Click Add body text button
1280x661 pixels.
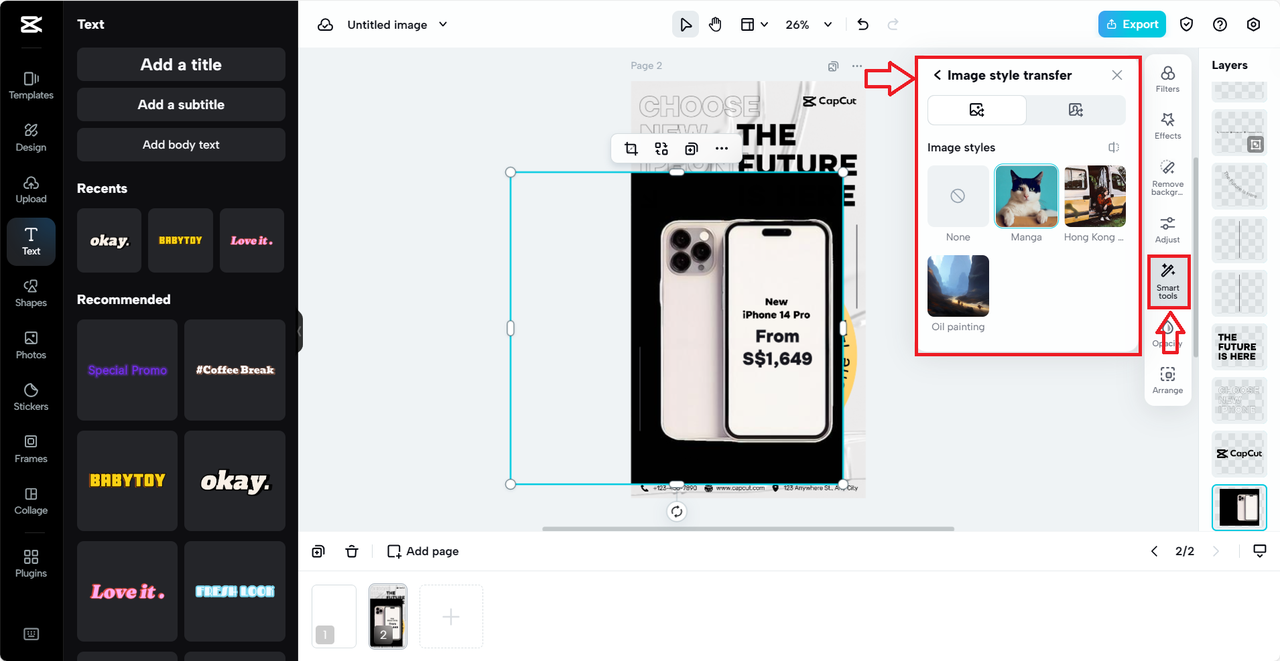click(181, 144)
